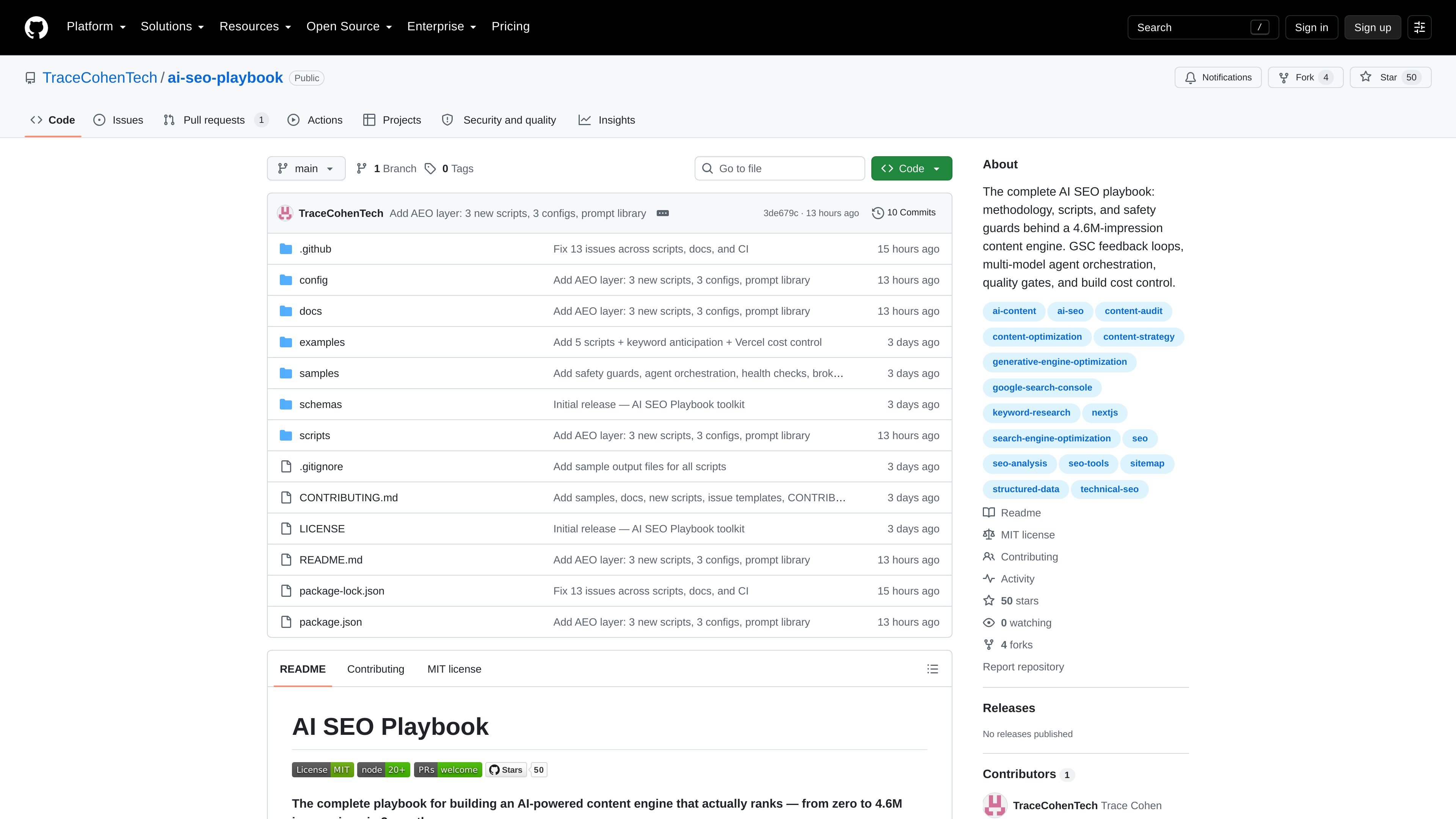
Task: Expand the latest commit message ellipsis
Action: click(x=662, y=213)
